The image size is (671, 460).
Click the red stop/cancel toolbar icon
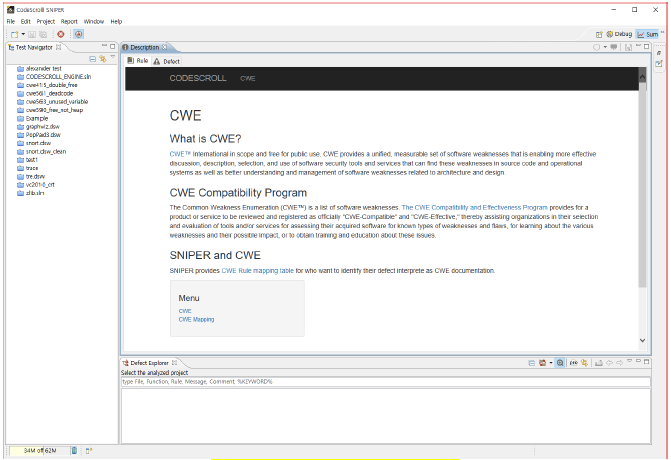[x=61, y=34]
